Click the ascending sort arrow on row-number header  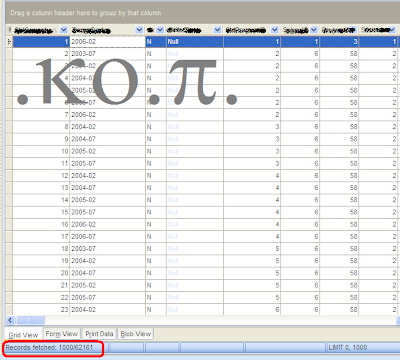[55, 30]
